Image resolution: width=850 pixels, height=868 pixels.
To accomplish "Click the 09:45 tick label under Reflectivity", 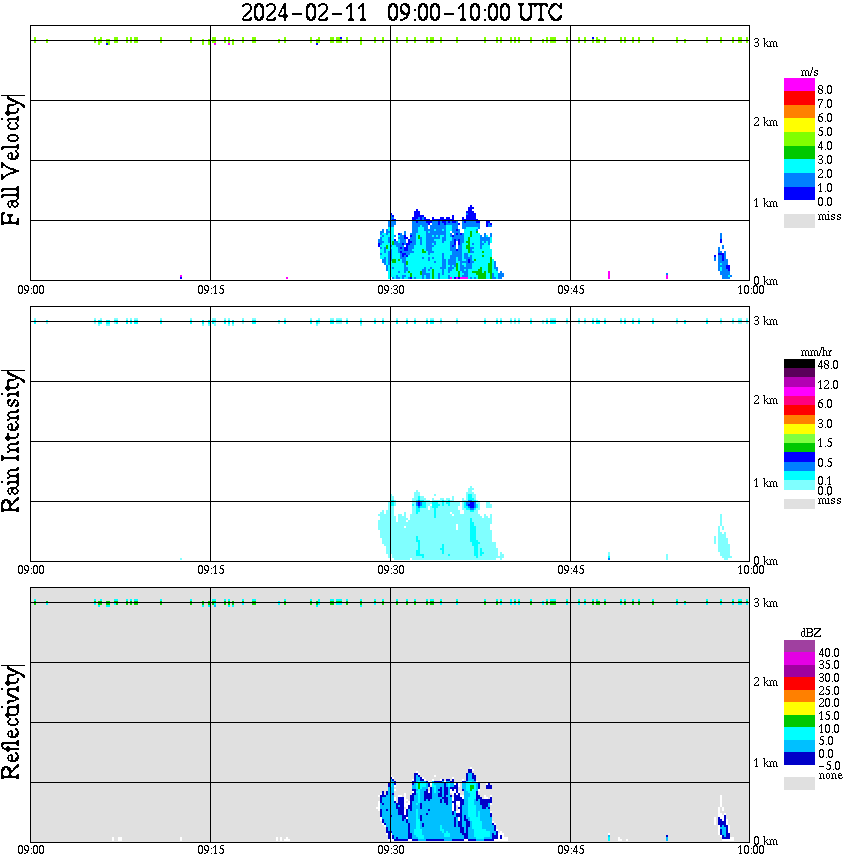I will 571,850.
